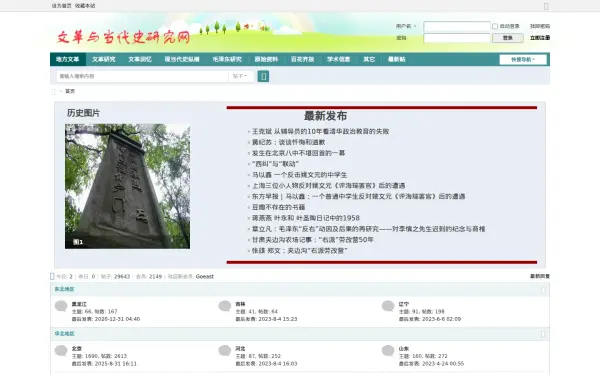Open the post 王克斌 从辅导员的10年看清华政治教育的失败
600x375 pixels.
tap(320, 131)
